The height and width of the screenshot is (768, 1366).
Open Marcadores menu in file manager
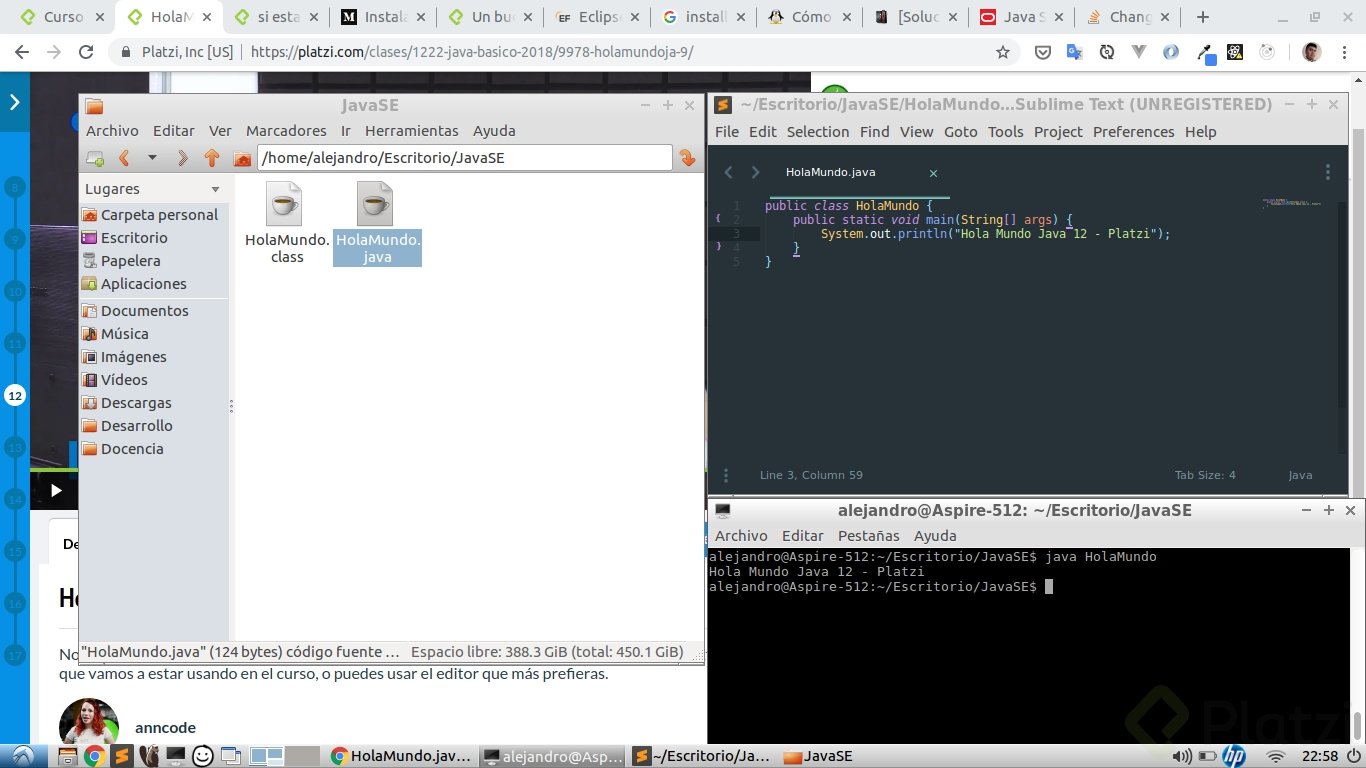[x=286, y=131]
